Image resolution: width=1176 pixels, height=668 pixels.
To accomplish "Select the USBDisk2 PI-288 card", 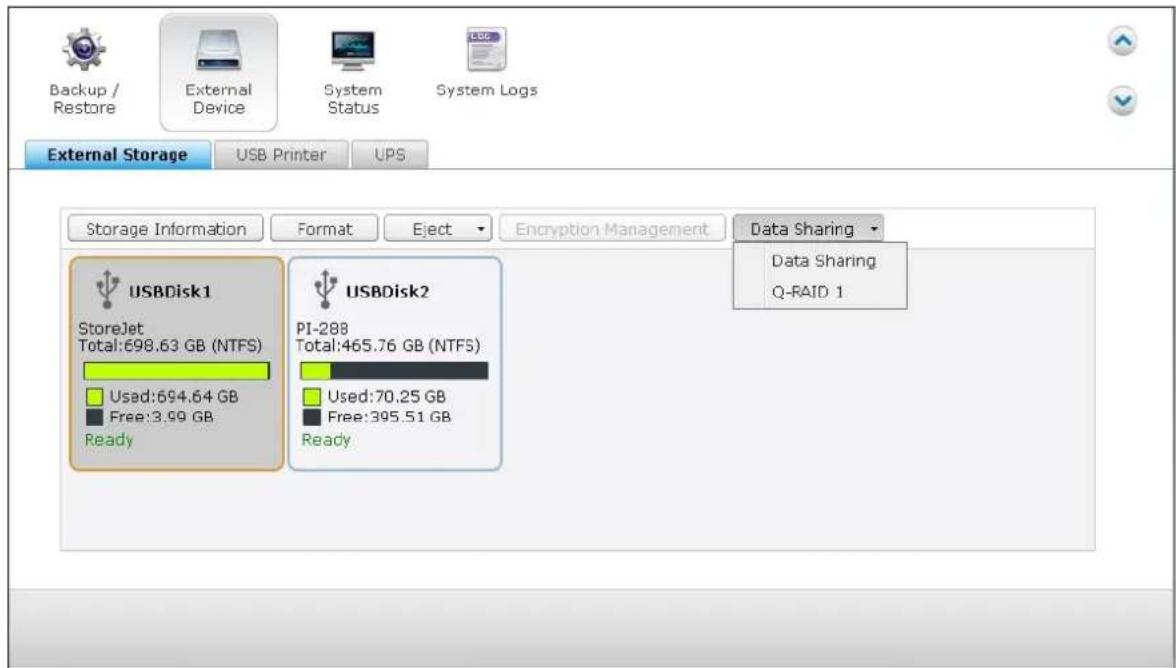I will [394, 364].
